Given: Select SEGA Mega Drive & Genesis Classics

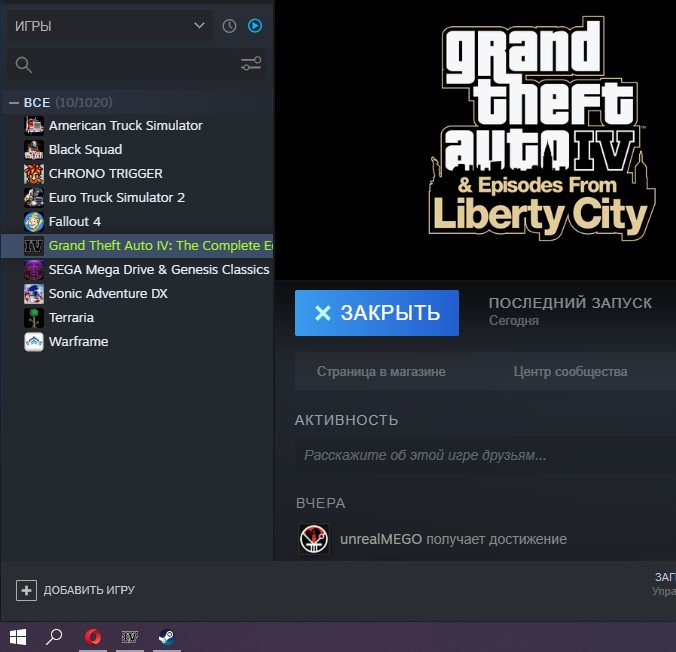Looking at the screenshot, I should click(x=137, y=270).
